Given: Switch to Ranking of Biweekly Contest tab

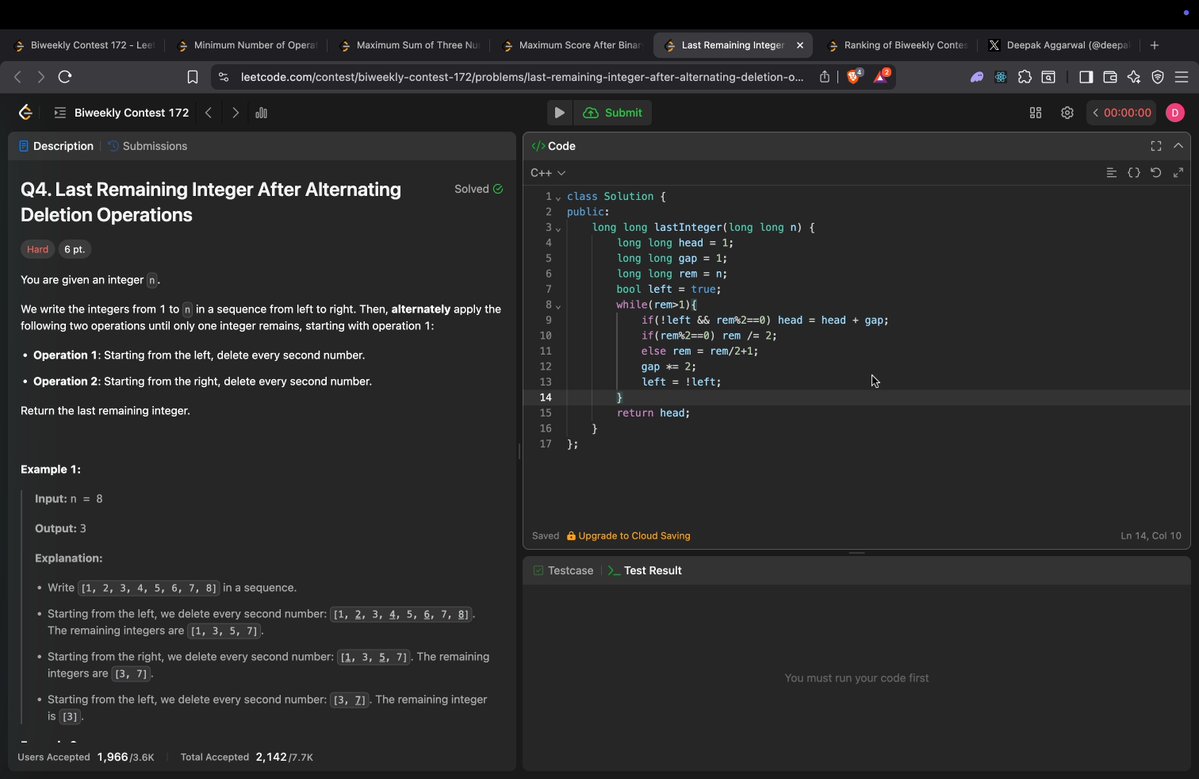Looking at the screenshot, I should (898, 45).
